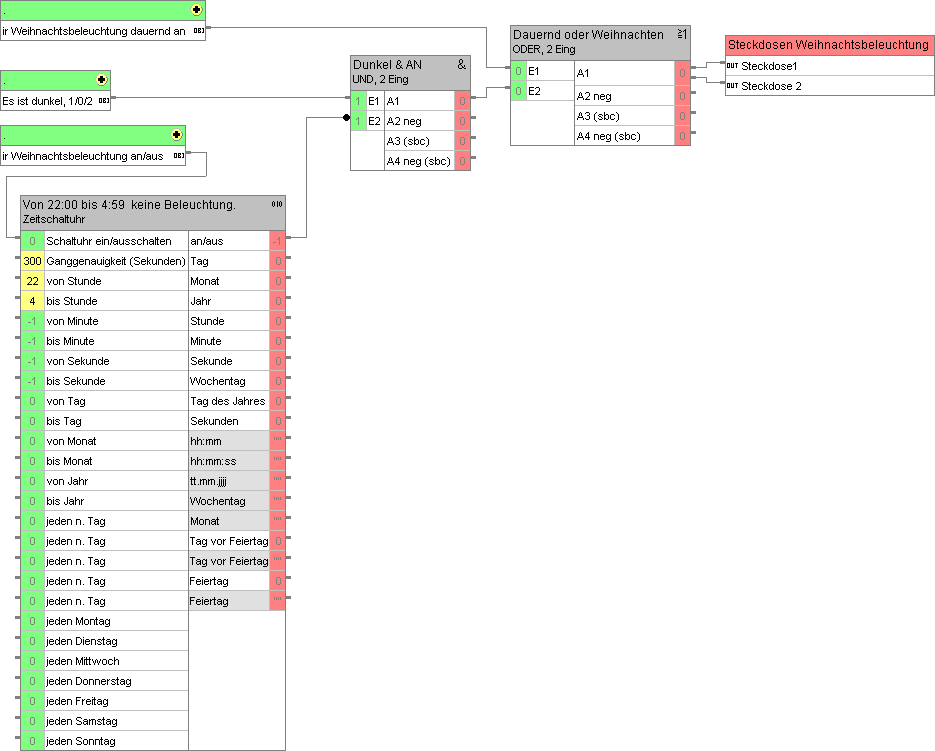Click the 'von Stunde' value 22 field
935x751 pixels.
(32, 281)
